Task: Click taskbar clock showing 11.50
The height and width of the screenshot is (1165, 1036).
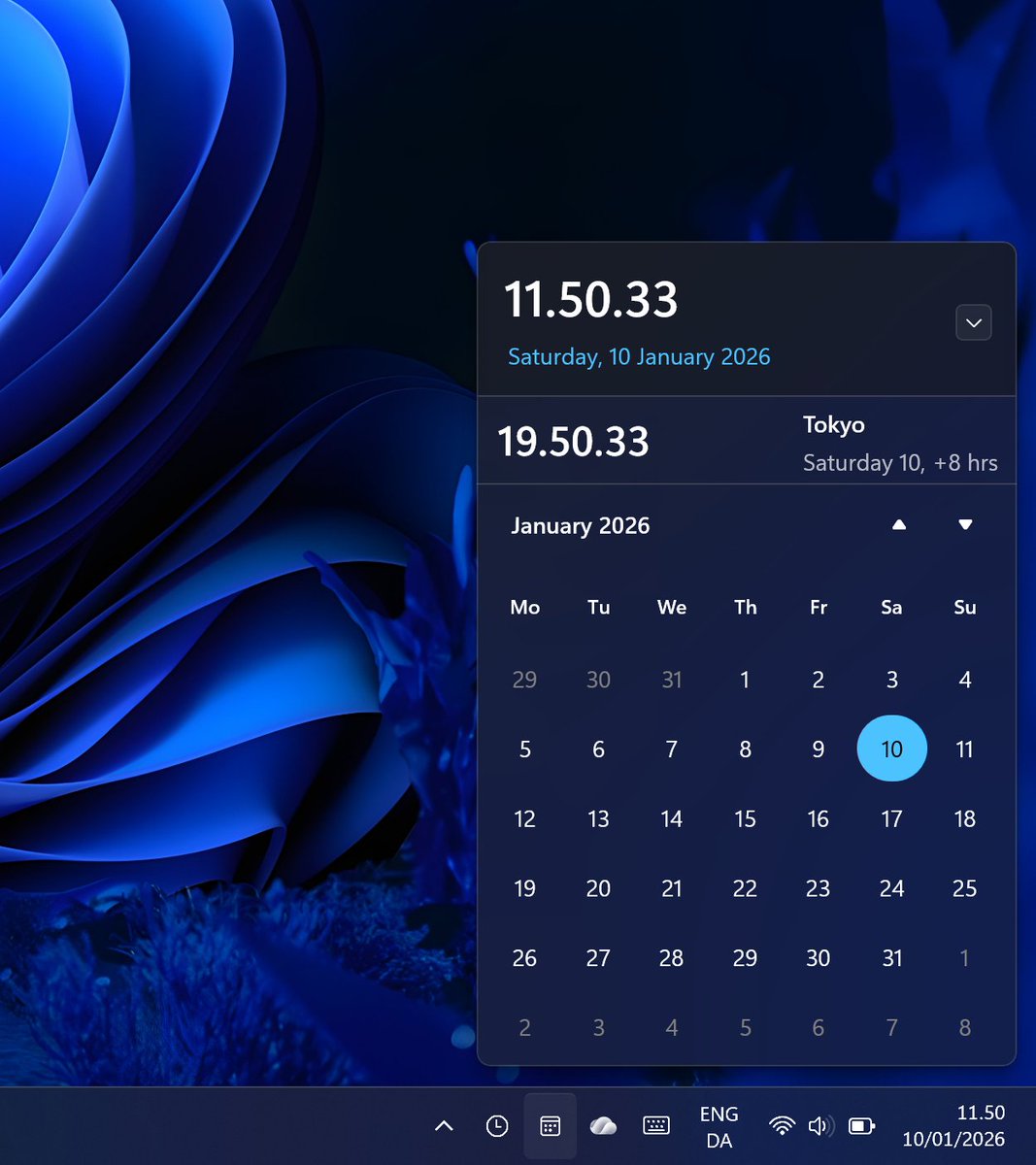Action: click(953, 1126)
